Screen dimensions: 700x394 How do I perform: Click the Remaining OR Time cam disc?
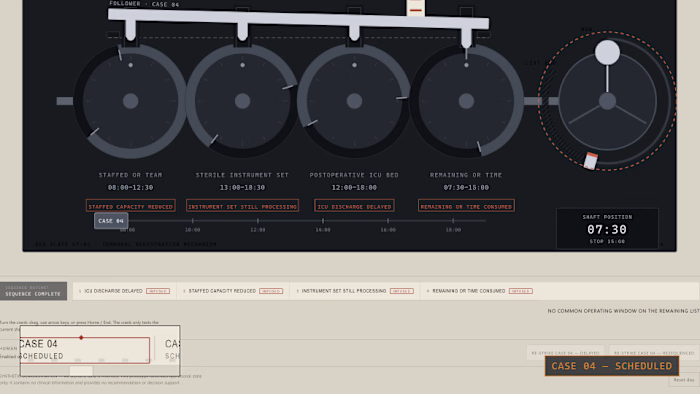click(x=467, y=101)
